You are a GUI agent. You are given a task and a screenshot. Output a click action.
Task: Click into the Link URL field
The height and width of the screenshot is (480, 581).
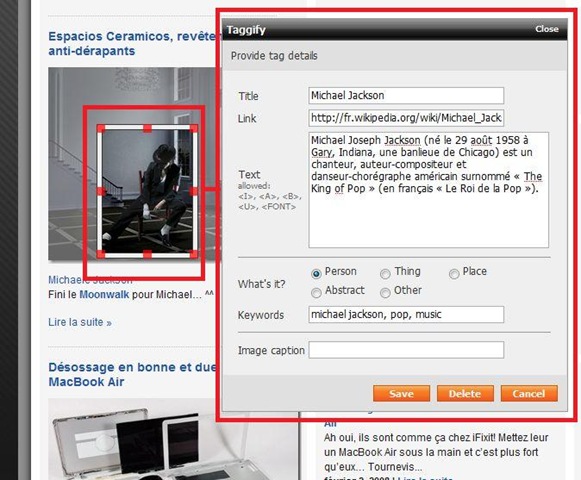pos(406,118)
